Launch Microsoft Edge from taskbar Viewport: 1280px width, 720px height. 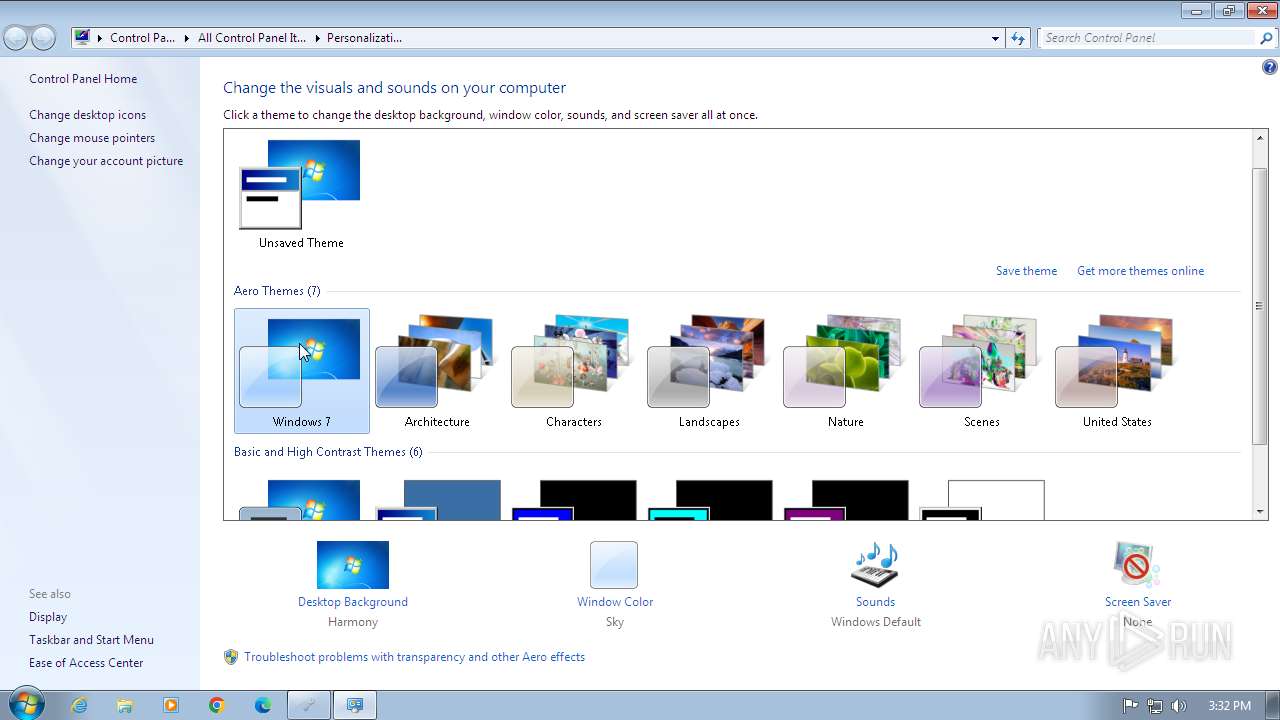[x=263, y=705]
